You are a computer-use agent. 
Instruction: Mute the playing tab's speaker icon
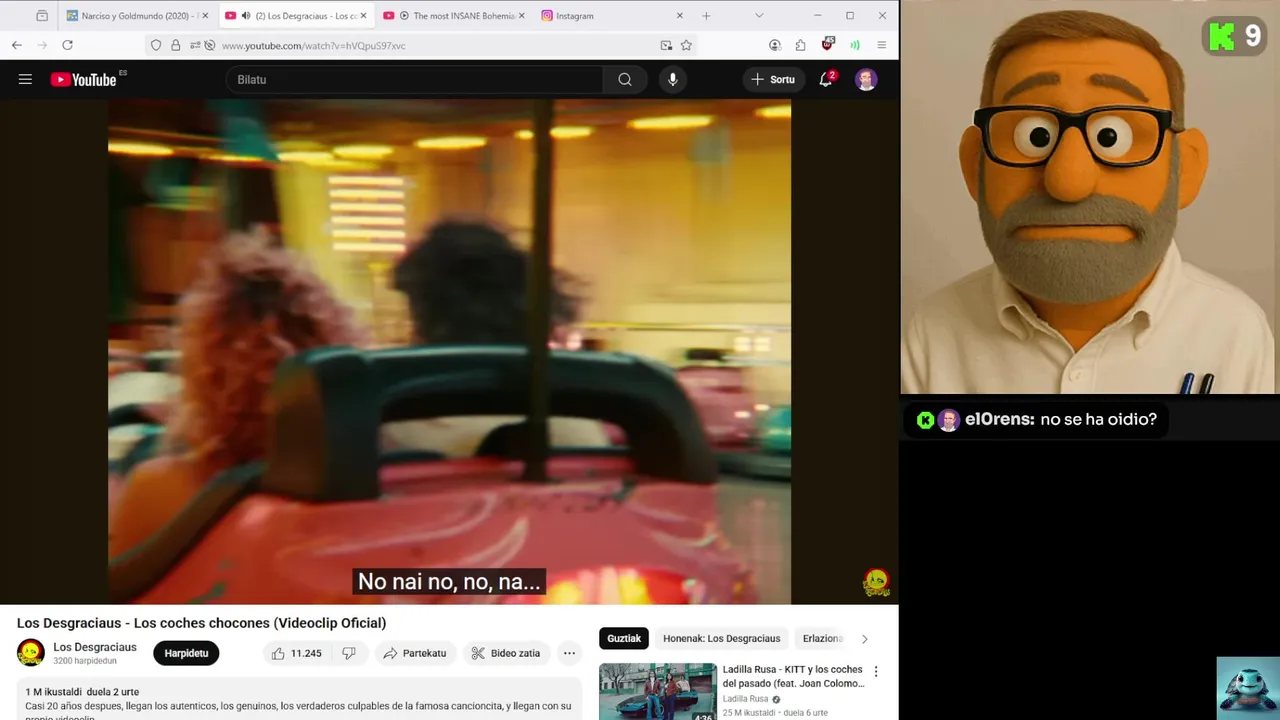246,16
